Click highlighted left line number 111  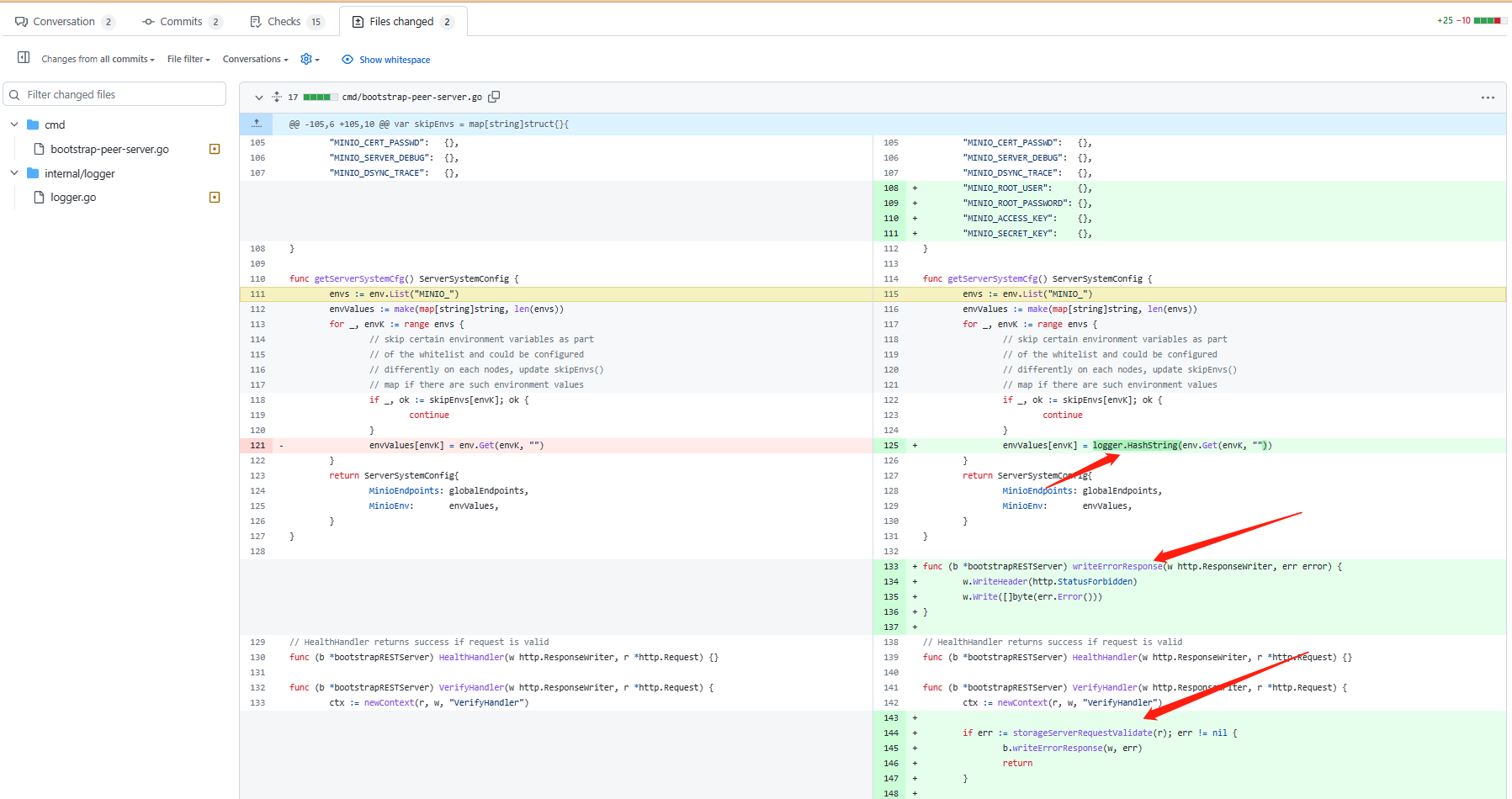257,294
